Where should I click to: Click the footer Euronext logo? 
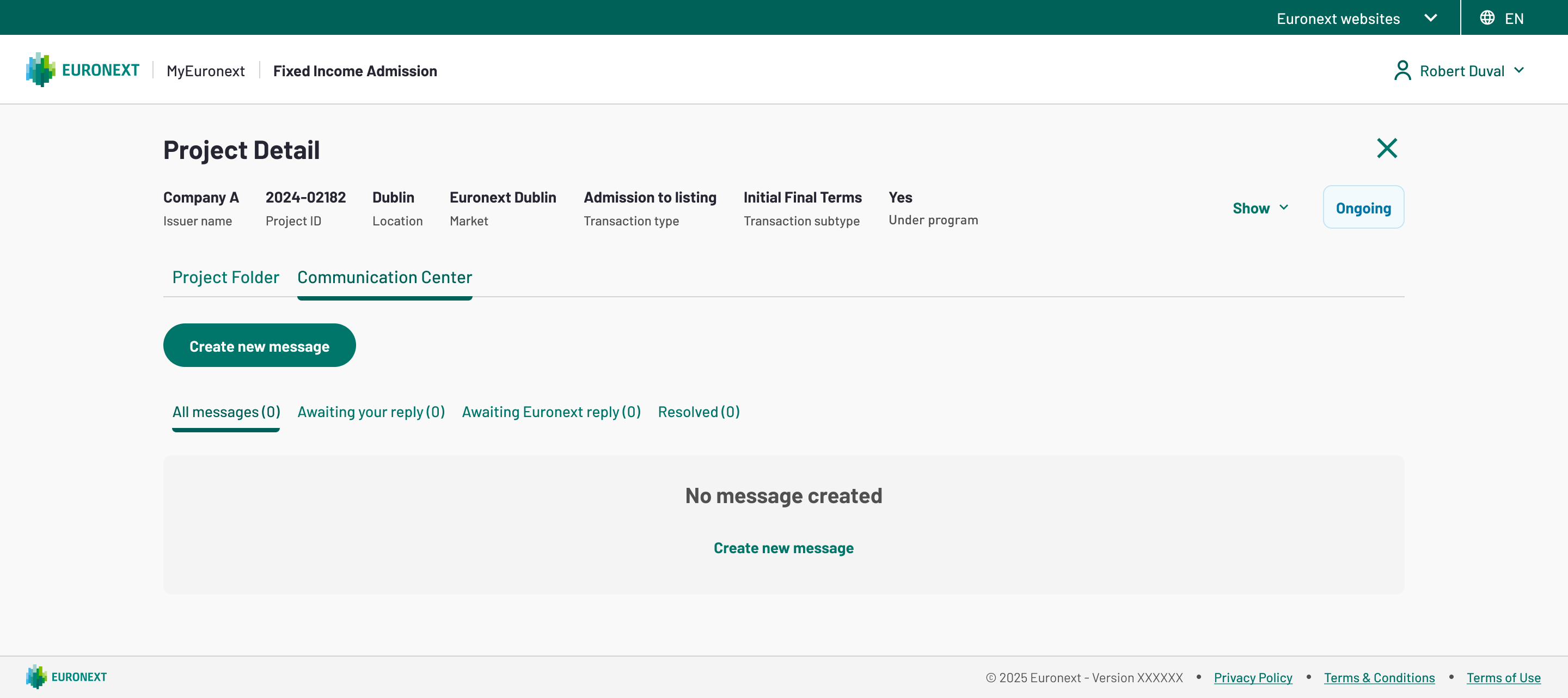coord(66,677)
